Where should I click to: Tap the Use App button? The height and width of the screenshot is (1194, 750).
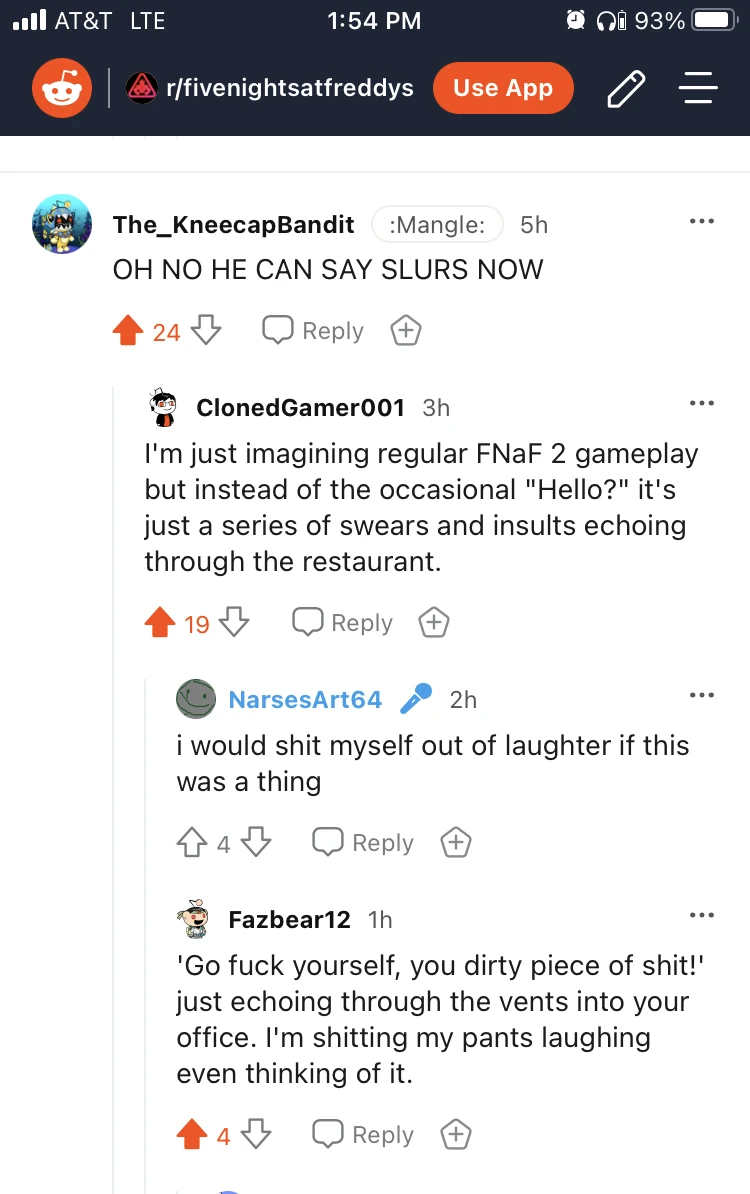click(x=503, y=88)
